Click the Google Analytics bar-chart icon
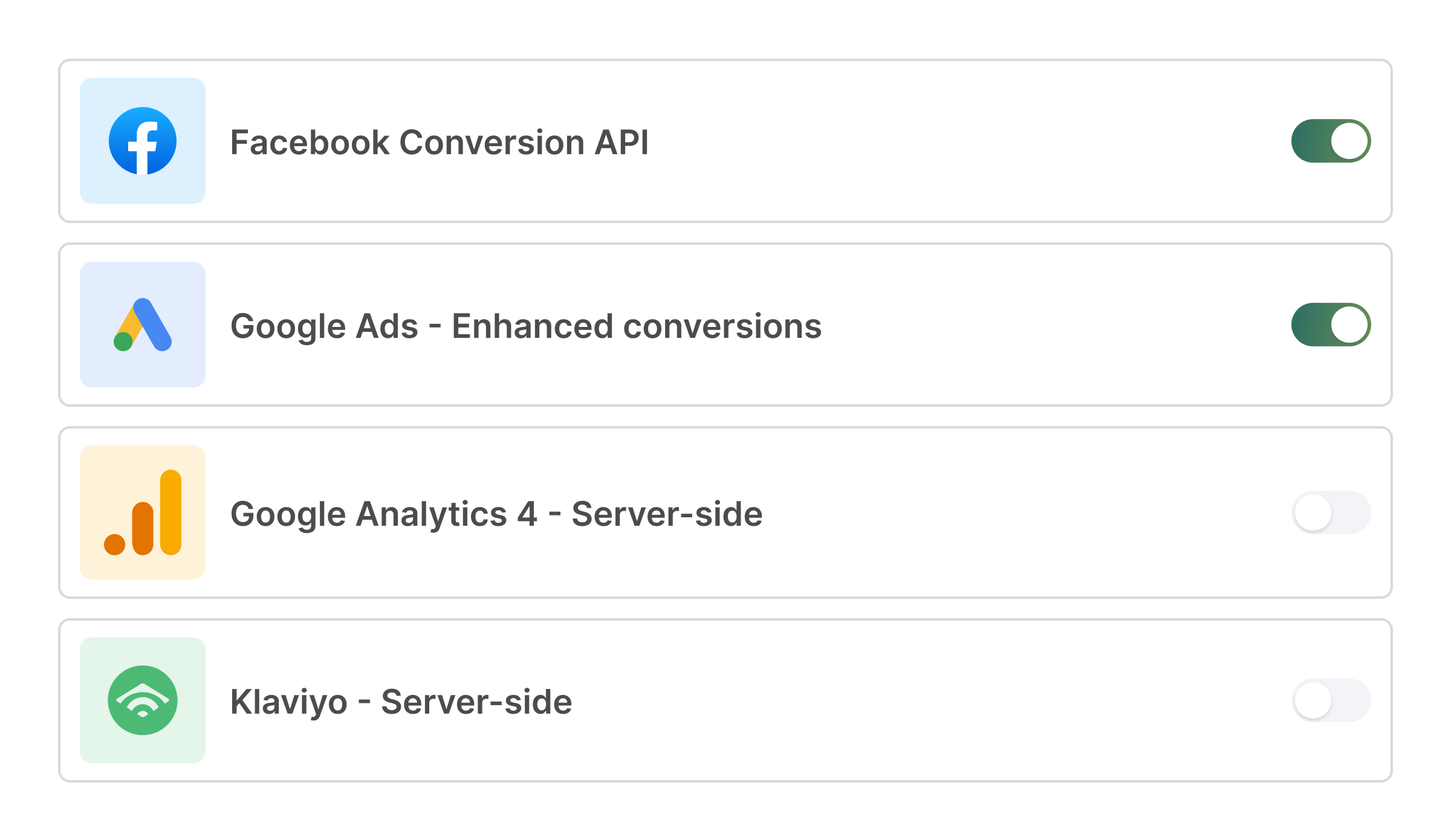 pyautogui.click(x=143, y=512)
